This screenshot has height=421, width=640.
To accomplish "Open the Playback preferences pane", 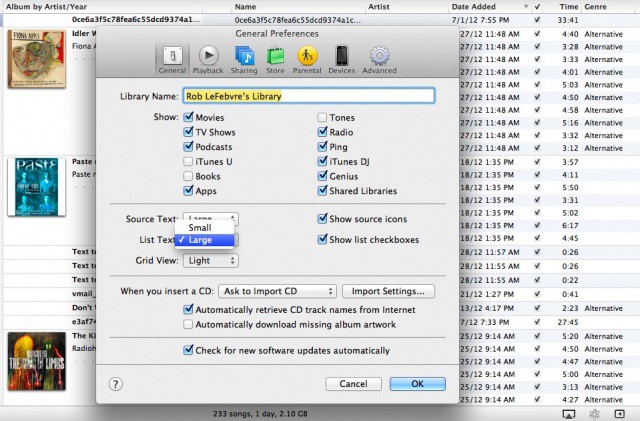I will point(208,60).
